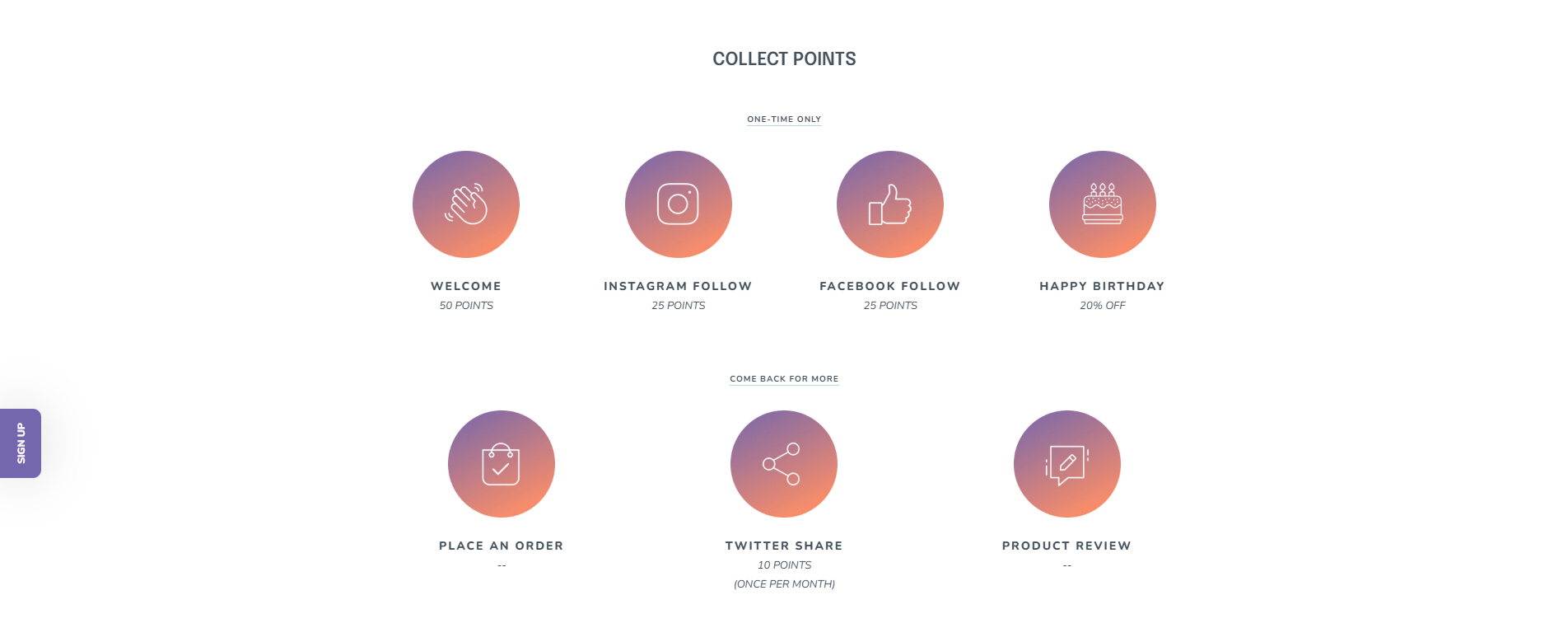
Task: Click the shopping bag order icon
Action: tap(502, 464)
